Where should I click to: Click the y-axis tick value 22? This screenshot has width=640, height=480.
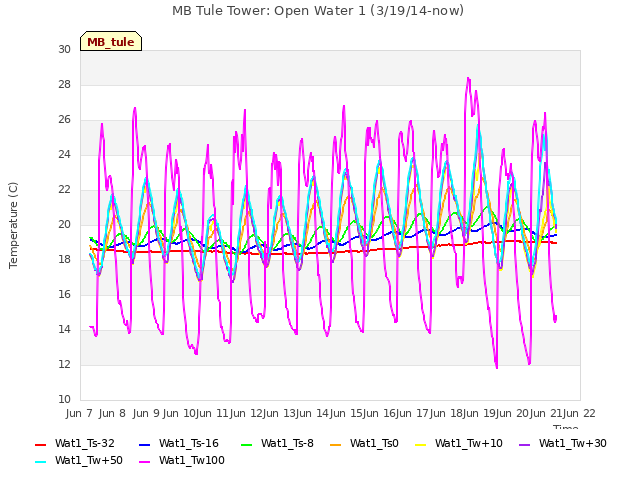tap(64, 190)
